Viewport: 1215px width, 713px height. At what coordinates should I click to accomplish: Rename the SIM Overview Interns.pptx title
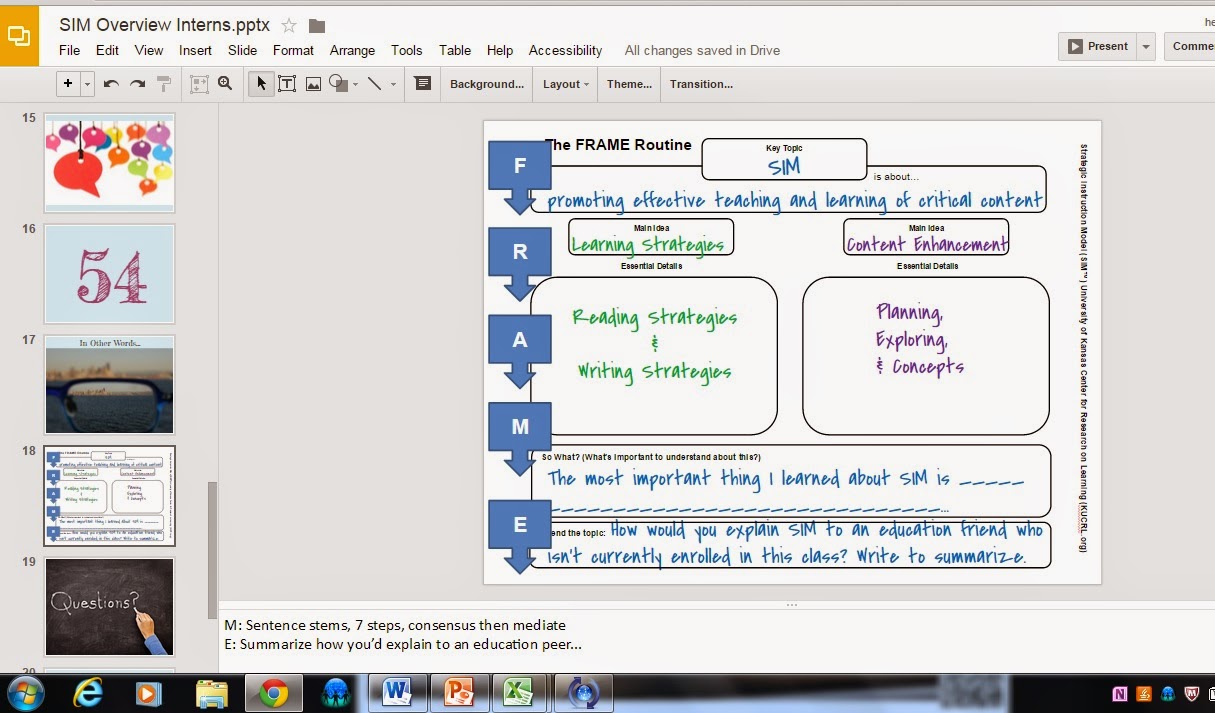[164, 25]
